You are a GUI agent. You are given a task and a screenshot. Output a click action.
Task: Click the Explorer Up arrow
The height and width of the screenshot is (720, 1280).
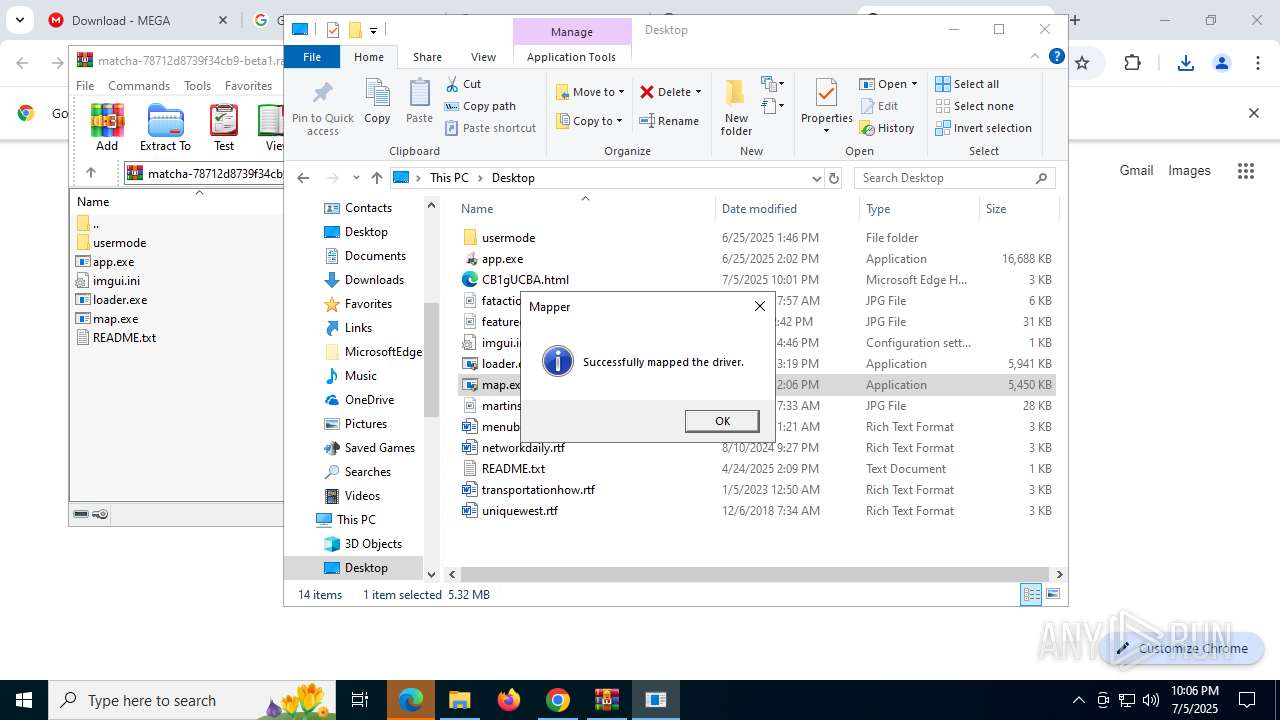[376, 178]
